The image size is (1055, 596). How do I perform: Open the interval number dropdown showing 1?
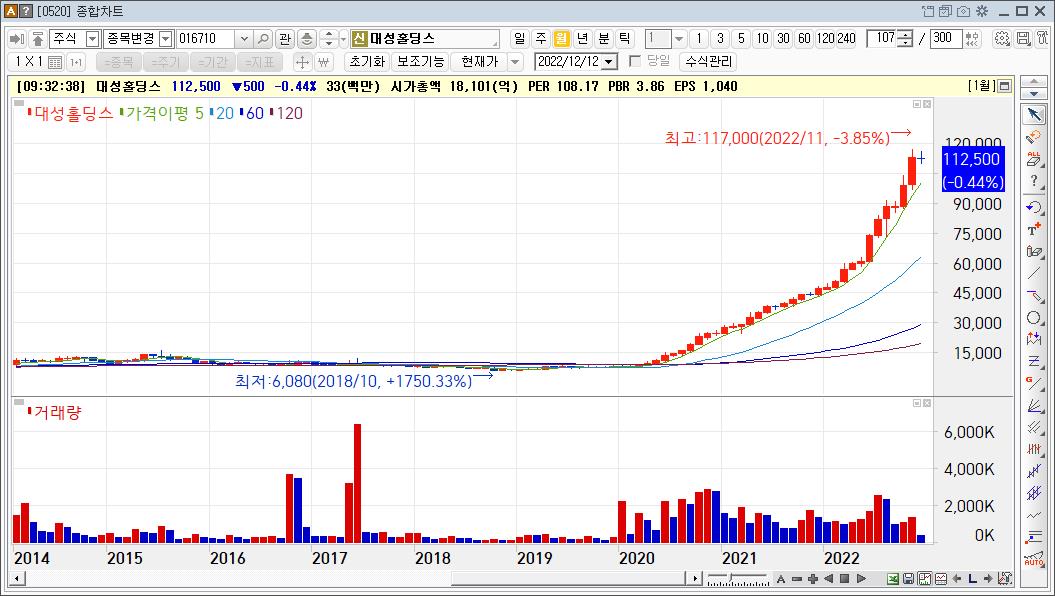coord(679,39)
